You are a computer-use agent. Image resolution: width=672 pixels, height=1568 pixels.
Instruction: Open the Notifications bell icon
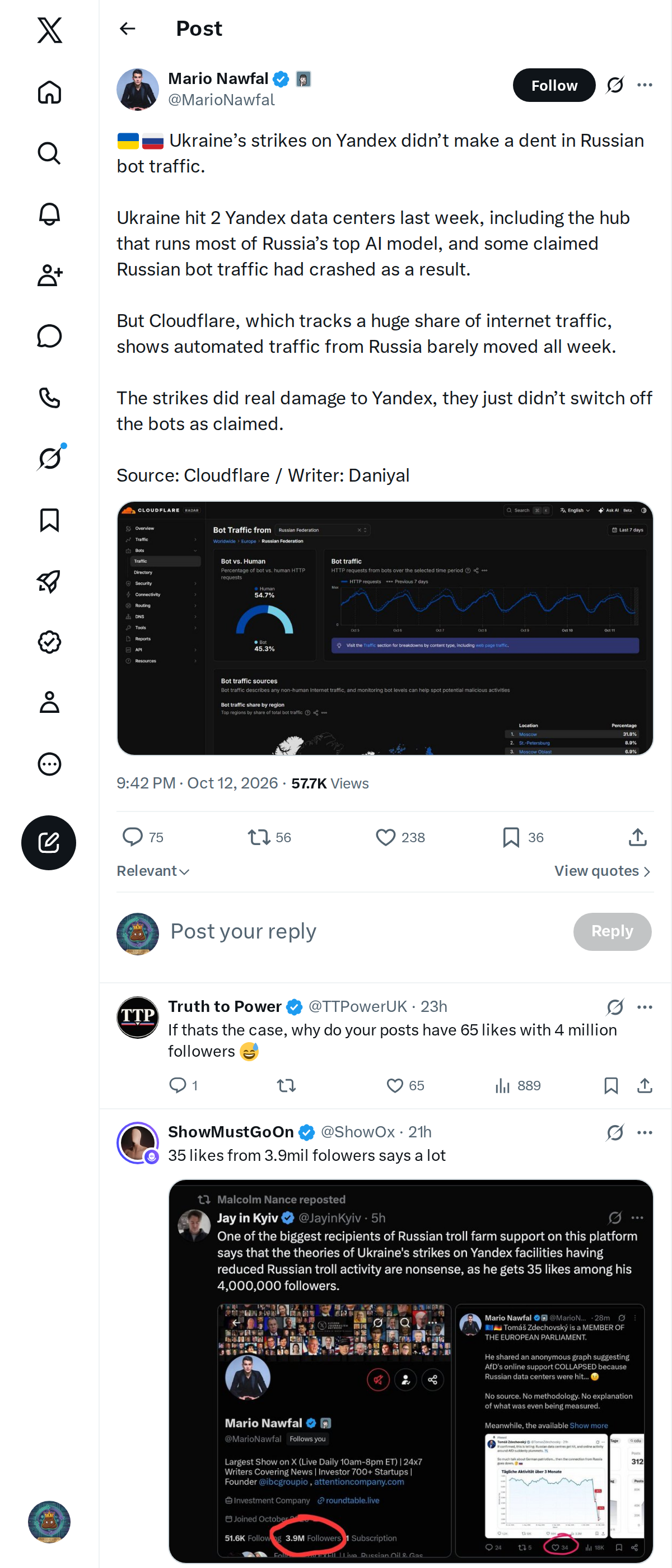[x=49, y=214]
